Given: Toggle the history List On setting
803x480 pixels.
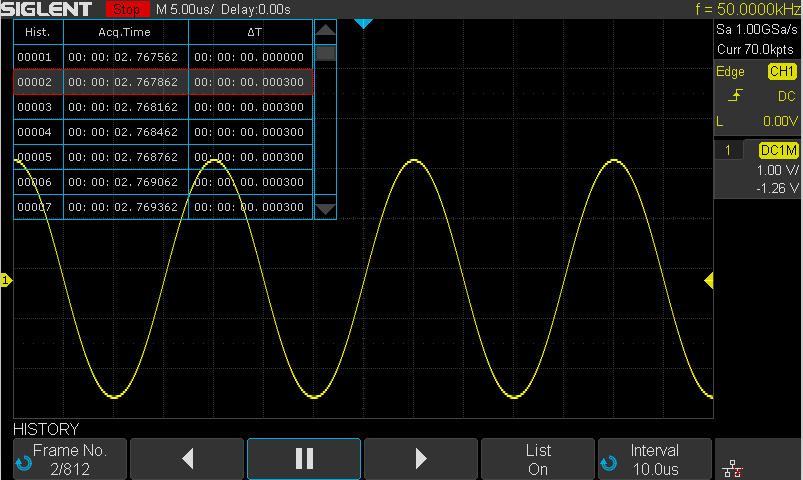Looking at the screenshot, I should [538, 458].
